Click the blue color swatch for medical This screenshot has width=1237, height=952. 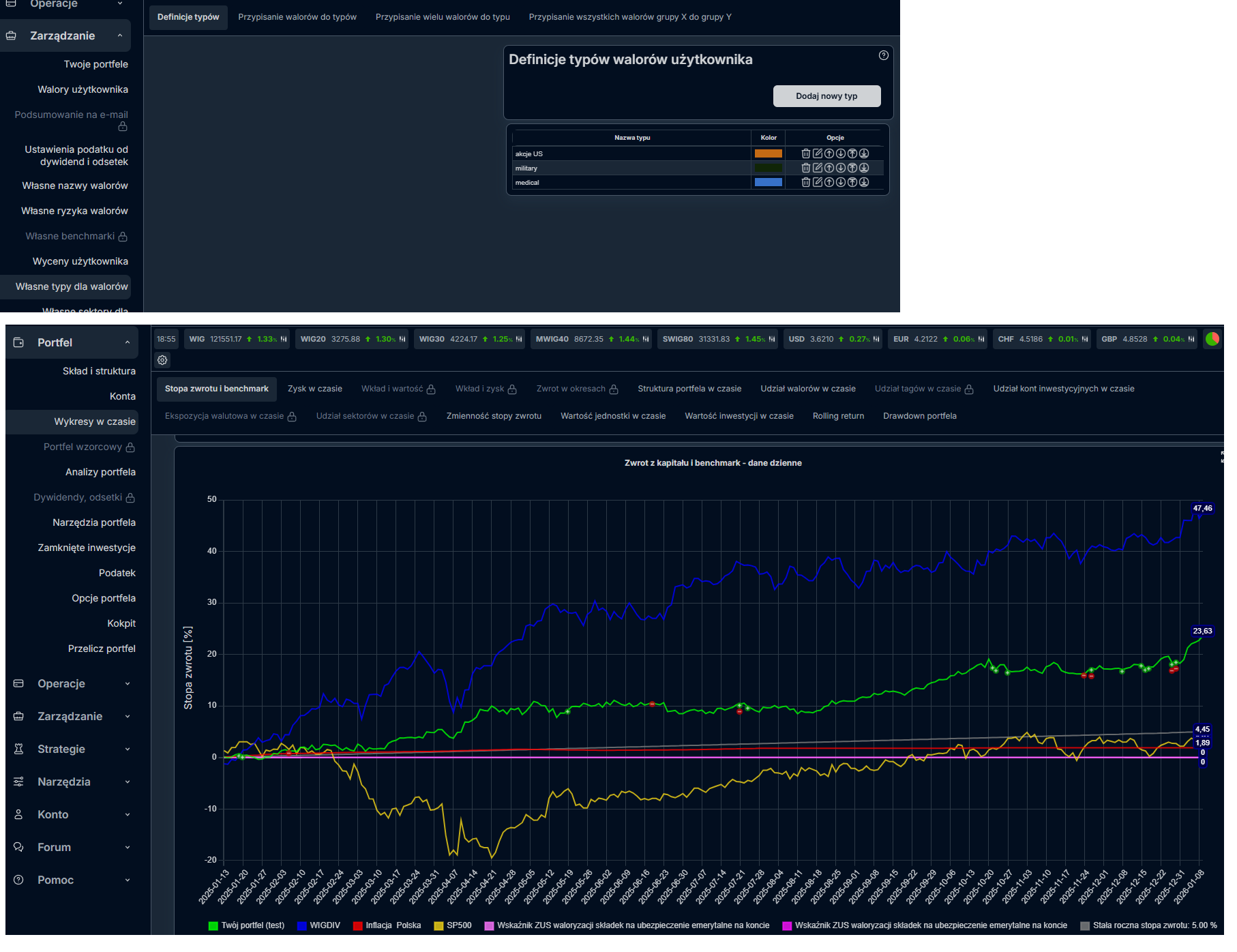768,182
